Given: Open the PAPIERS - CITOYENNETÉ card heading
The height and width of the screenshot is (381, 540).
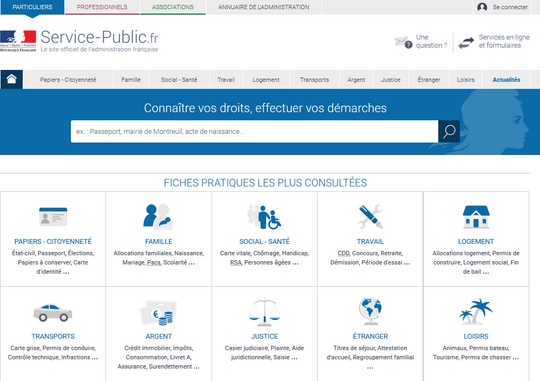Looking at the screenshot, I should click(53, 241).
